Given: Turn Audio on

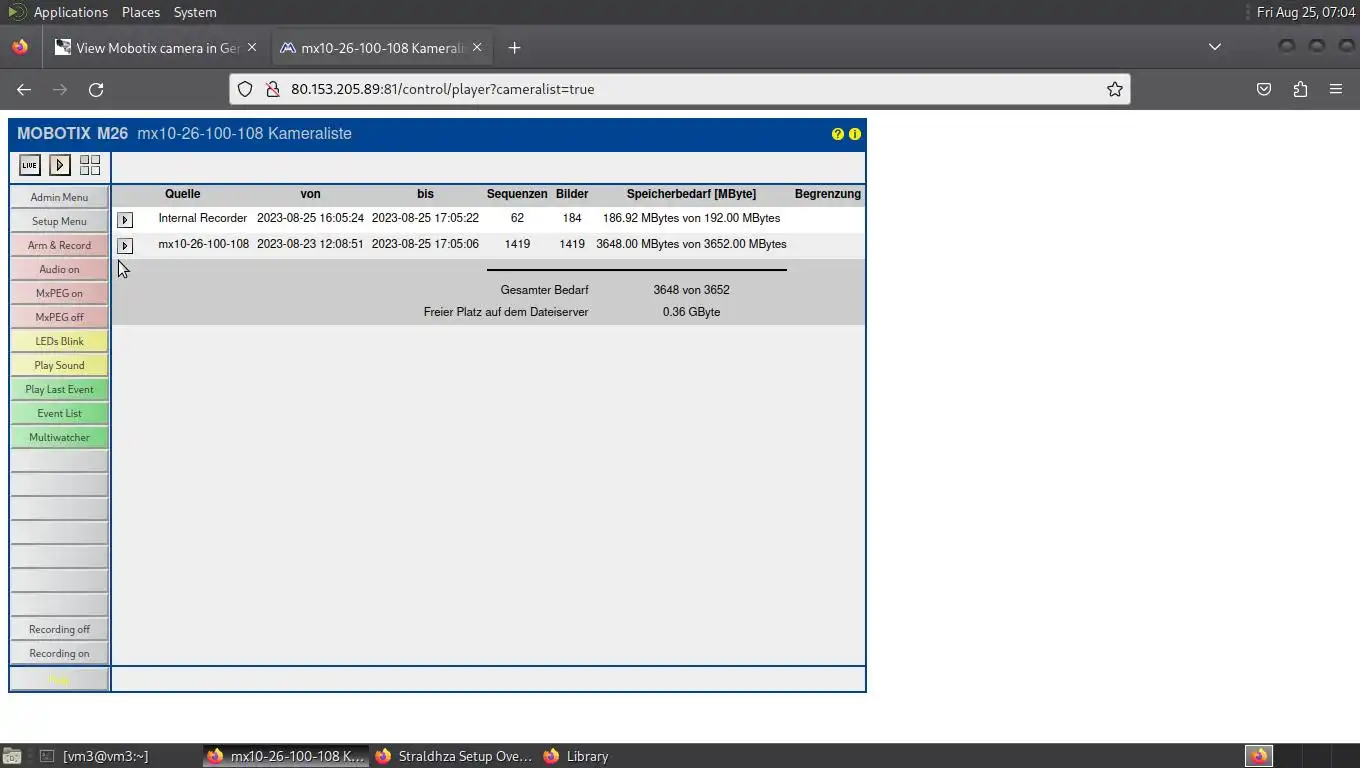Looking at the screenshot, I should click(x=59, y=269).
